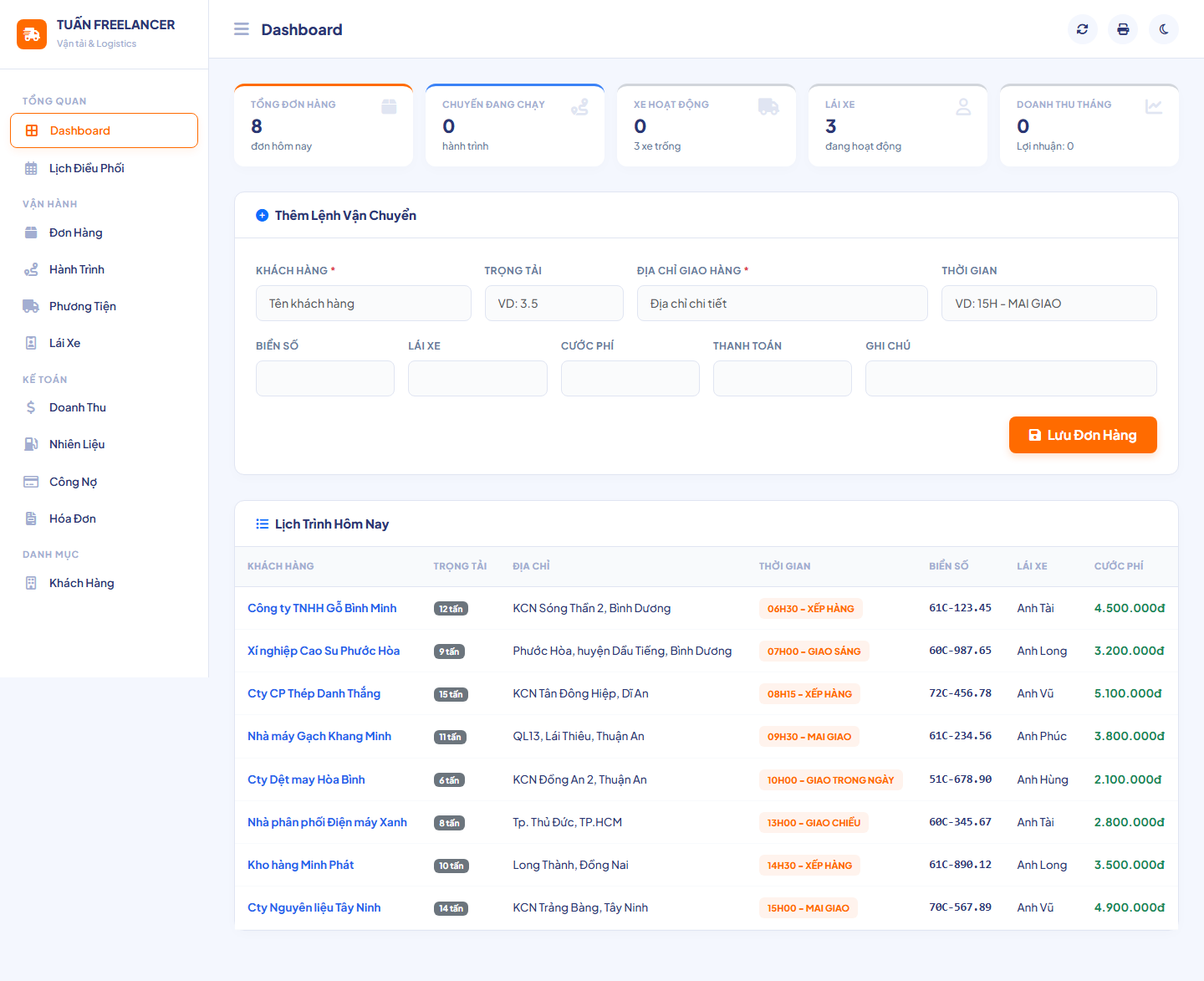Click the Khách Hàng table column header

(281, 566)
